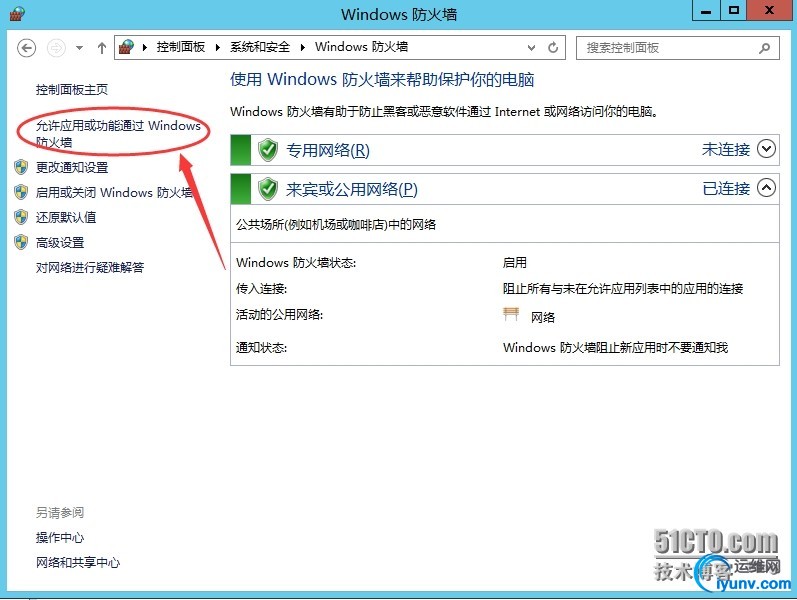The height and width of the screenshot is (600, 797).
Task: Open 还原默认值 link
Action: tap(66, 218)
